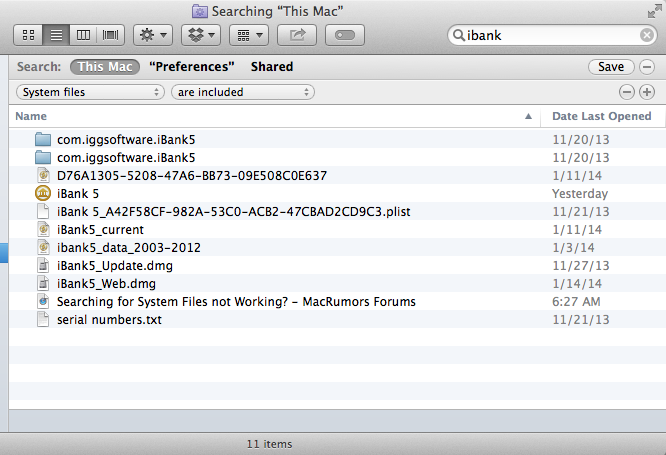Select the This Mac search scope
Viewport: 666px width, 455px height.
pos(105,67)
